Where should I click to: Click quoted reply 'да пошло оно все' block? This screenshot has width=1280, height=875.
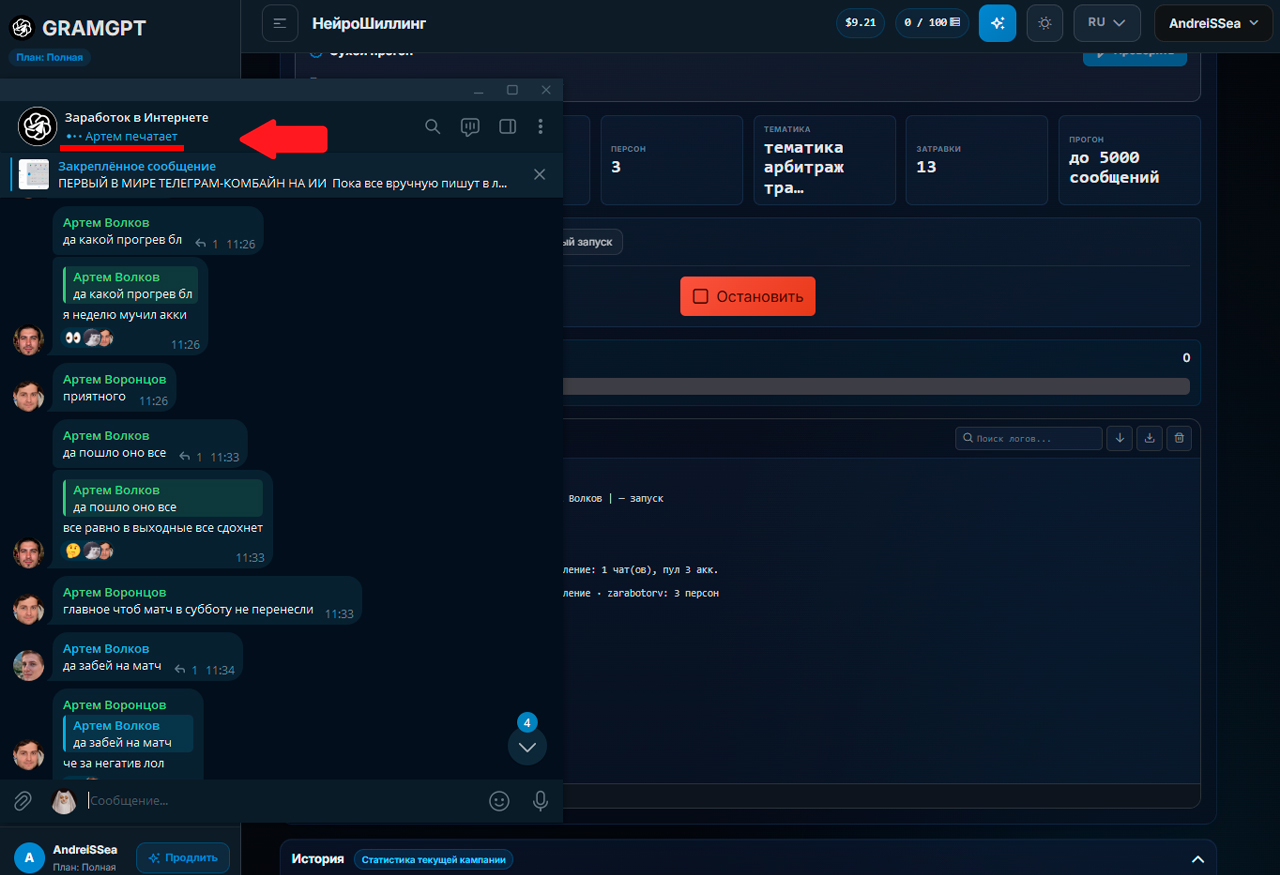163,498
